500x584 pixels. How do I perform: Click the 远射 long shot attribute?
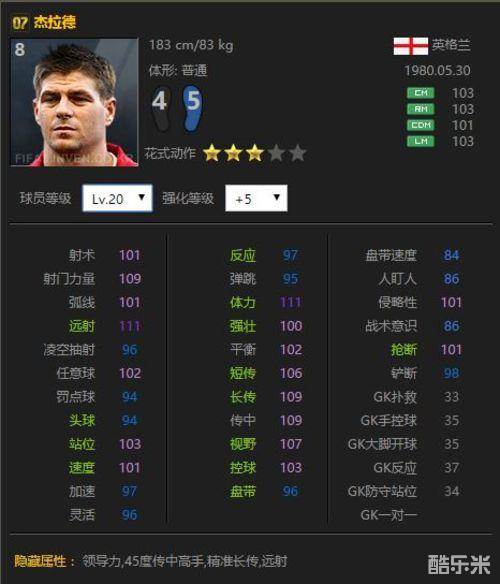[x=82, y=326]
